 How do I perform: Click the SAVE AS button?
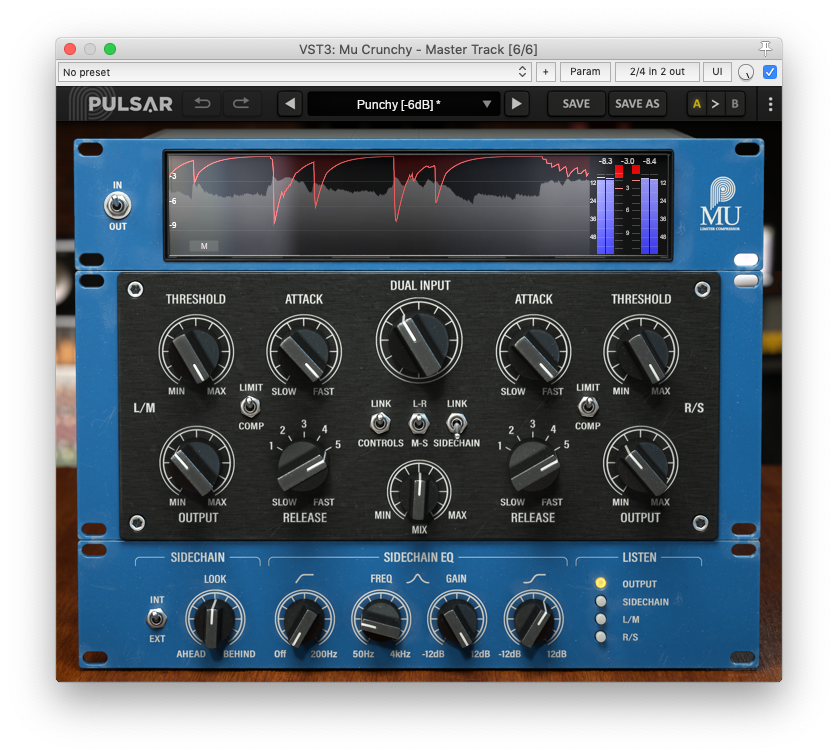[x=637, y=104]
